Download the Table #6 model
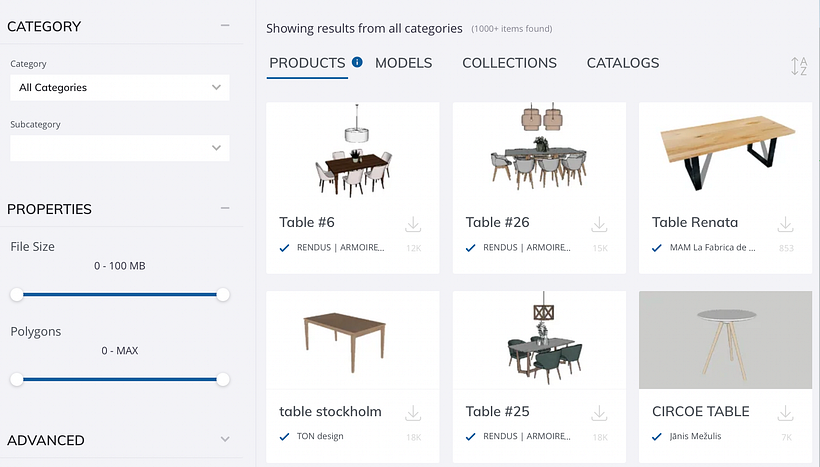This screenshot has height=467, width=820. pyautogui.click(x=413, y=224)
